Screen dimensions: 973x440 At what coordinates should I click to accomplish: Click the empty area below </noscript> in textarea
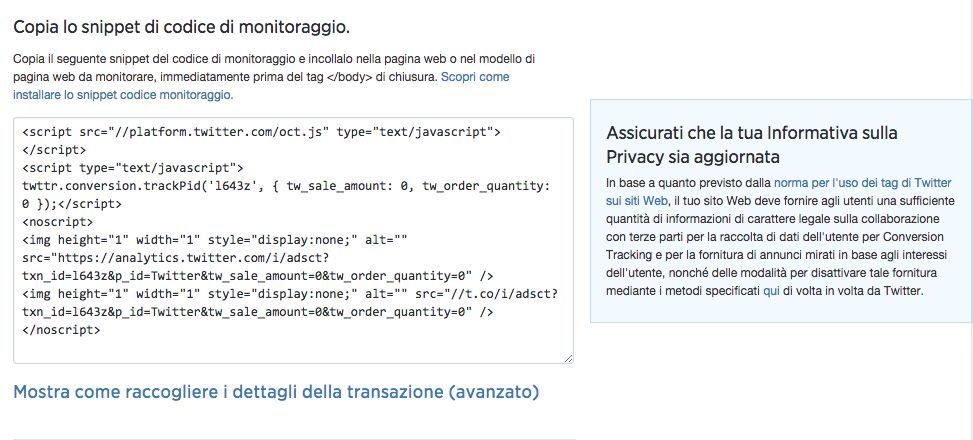tap(293, 349)
